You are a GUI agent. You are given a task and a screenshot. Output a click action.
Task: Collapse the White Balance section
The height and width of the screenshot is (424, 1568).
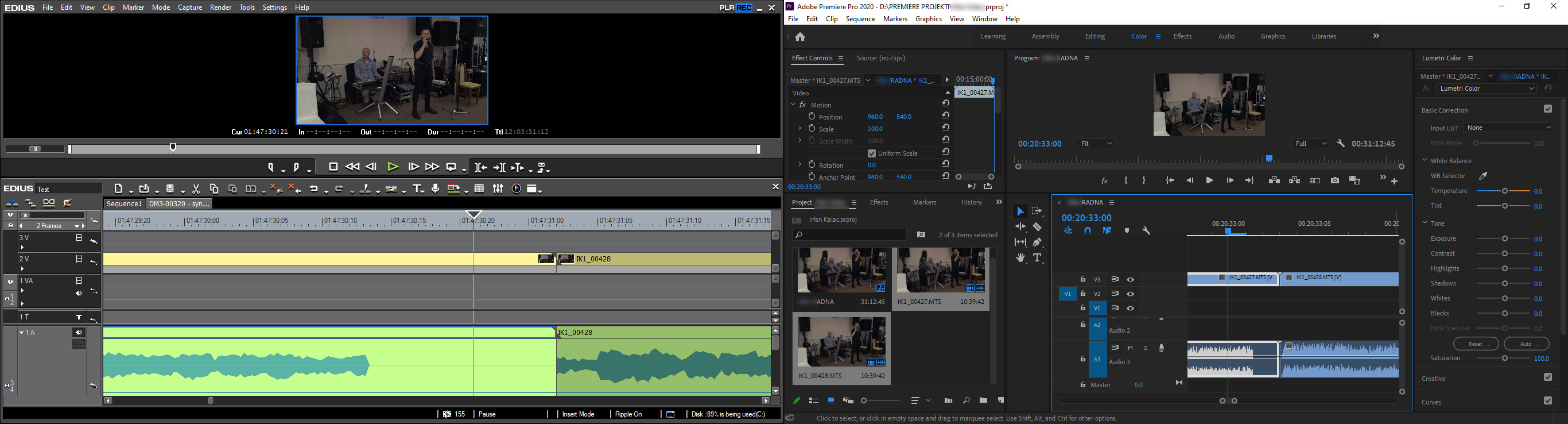(x=1425, y=161)
